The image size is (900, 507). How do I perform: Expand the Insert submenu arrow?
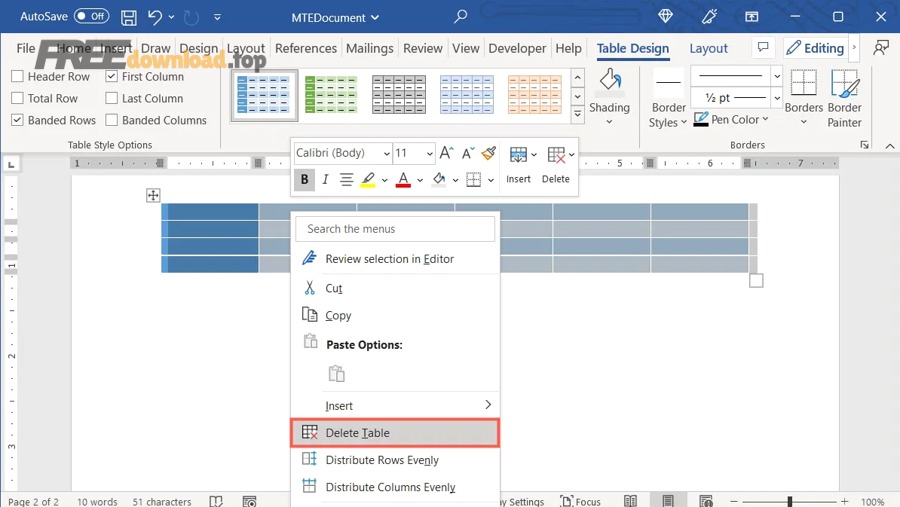click(488, 405)
